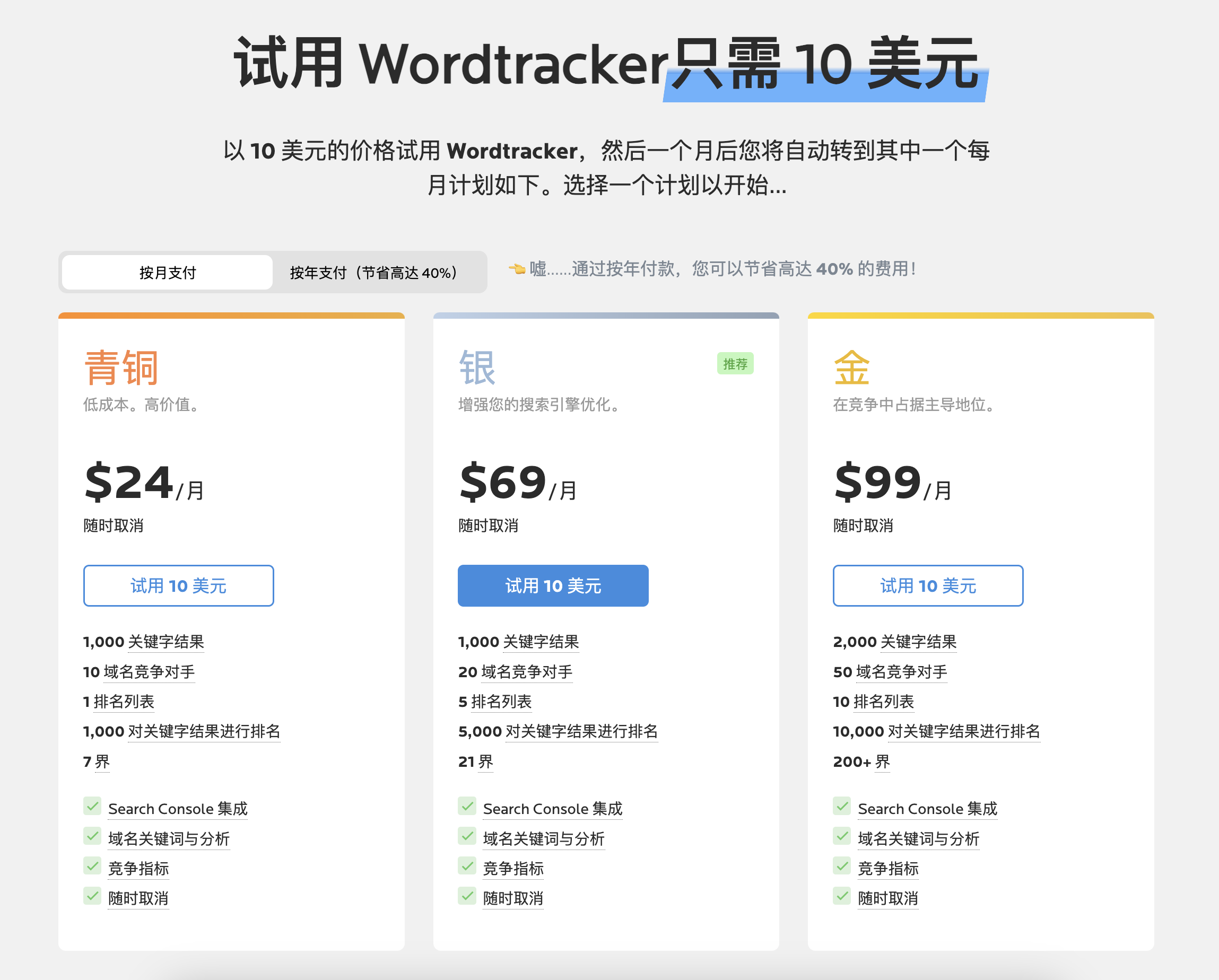Viewport: 1219px width, 980px height.
Task: Click 10 排名列表 in 金 plan
Action: 874,702
